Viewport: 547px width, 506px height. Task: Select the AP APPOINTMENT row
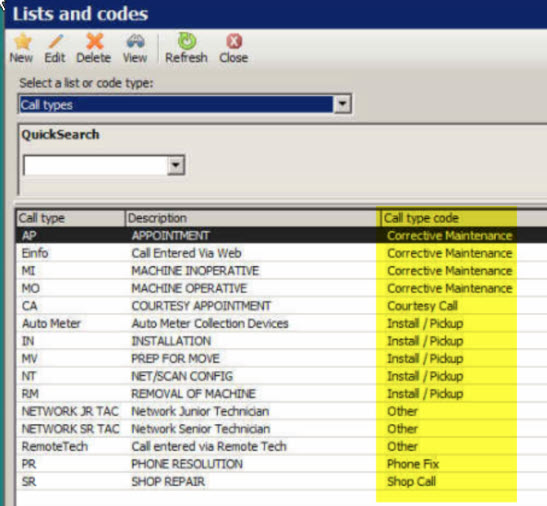[281, 236]
